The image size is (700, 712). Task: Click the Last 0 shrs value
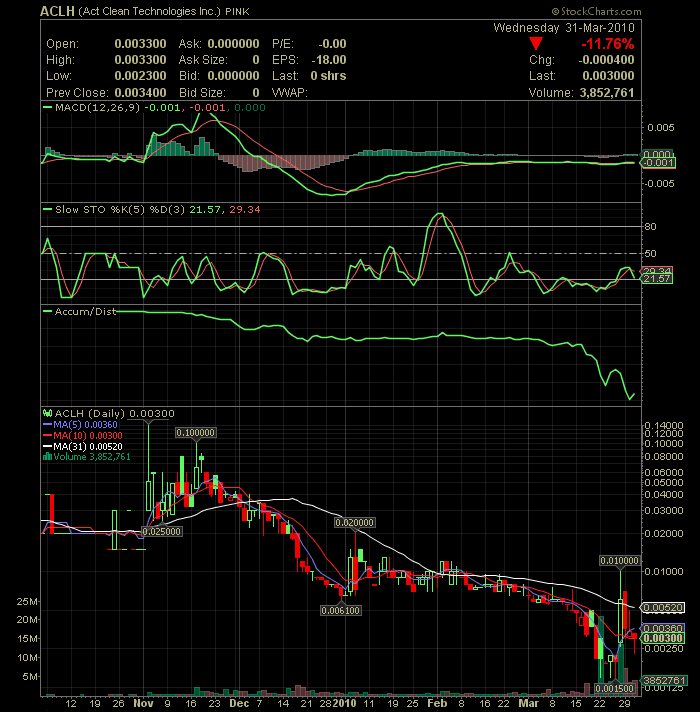(x=328, y=76)
